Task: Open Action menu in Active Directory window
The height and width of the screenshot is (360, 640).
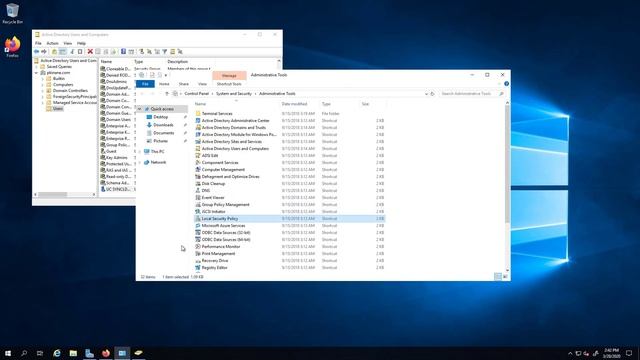Action: [52, 43]
